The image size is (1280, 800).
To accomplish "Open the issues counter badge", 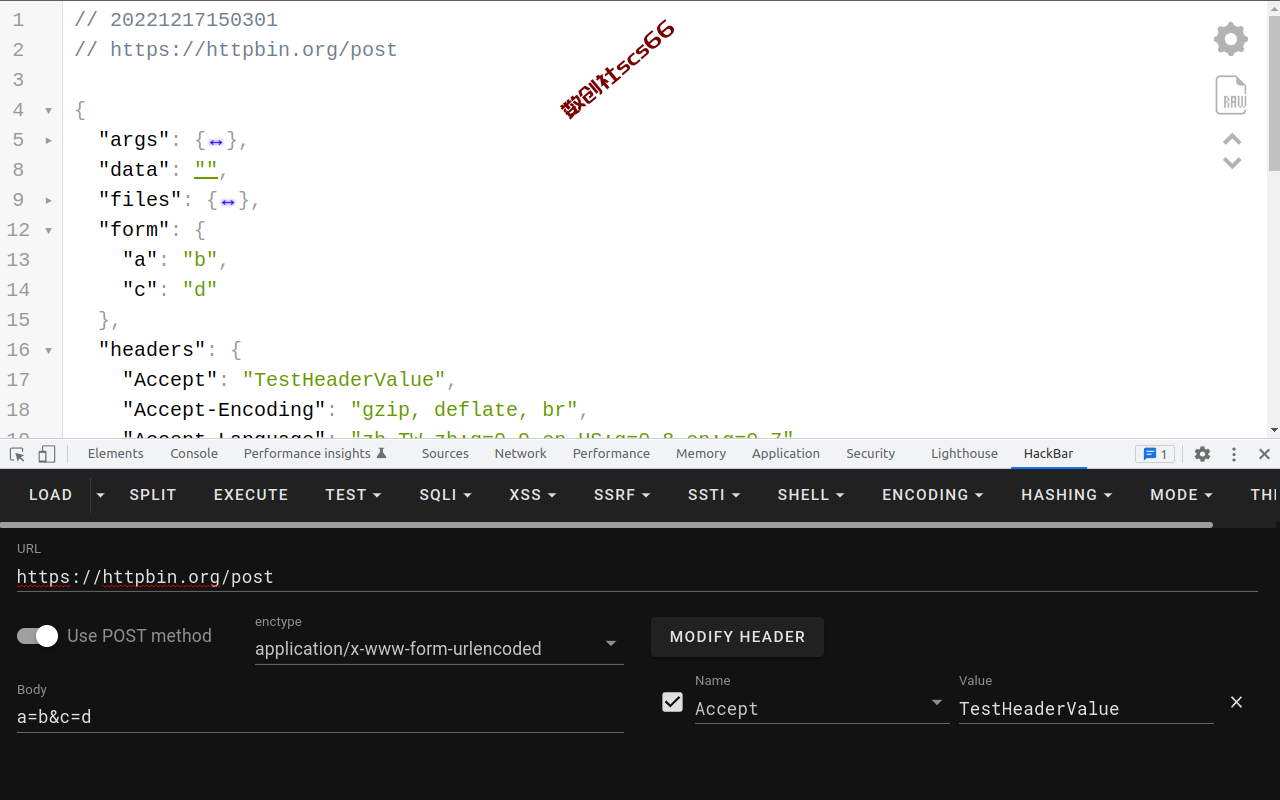I will (1155, 454).
